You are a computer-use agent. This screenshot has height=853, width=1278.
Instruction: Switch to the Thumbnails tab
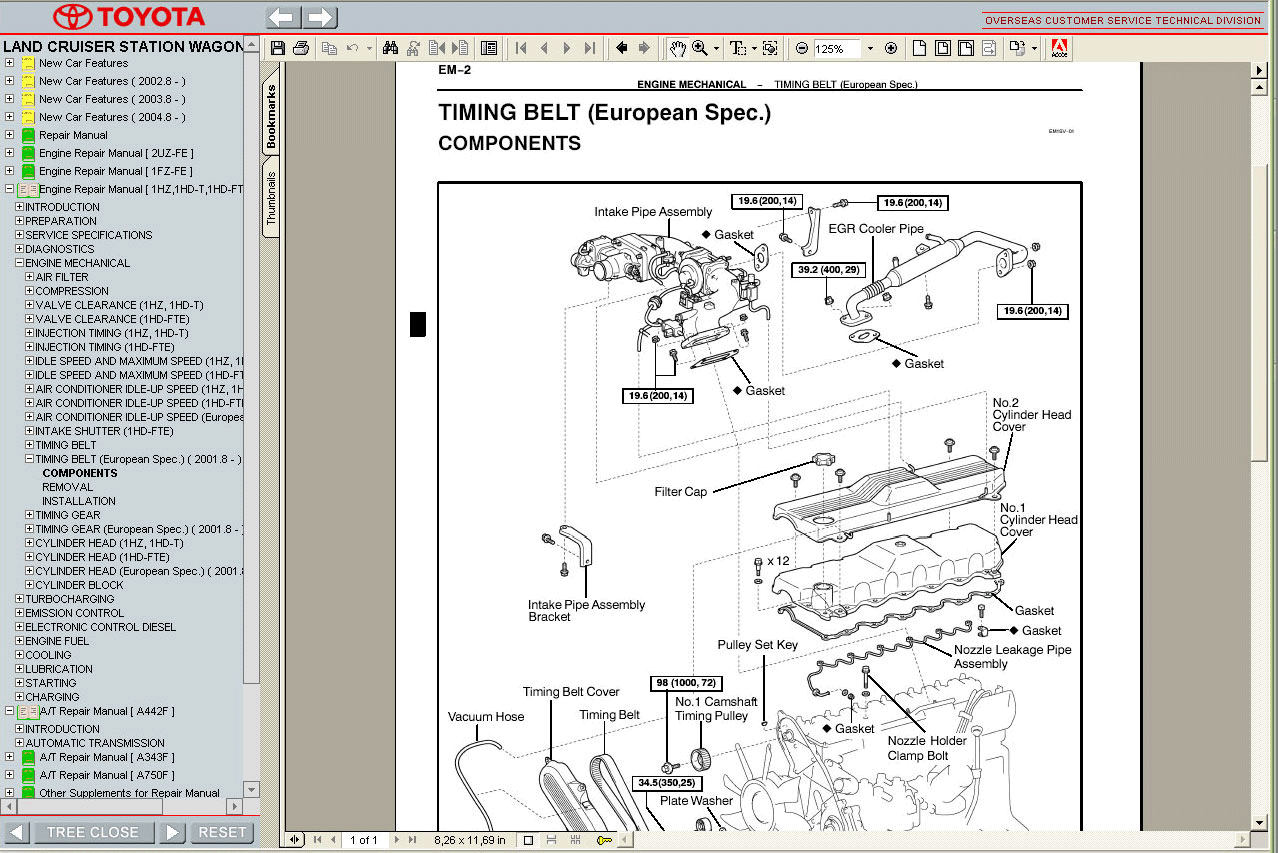271,198
